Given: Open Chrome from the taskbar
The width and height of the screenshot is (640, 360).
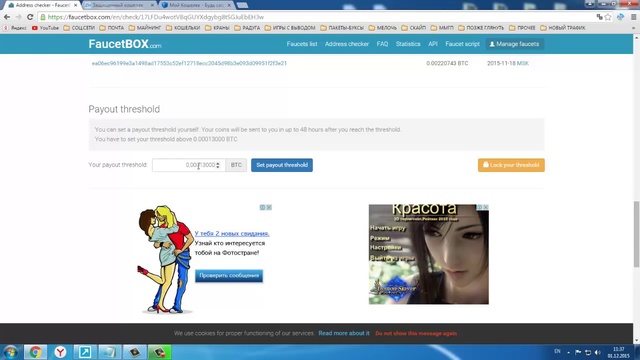Looking at the screenshot, I should point(35,352).
